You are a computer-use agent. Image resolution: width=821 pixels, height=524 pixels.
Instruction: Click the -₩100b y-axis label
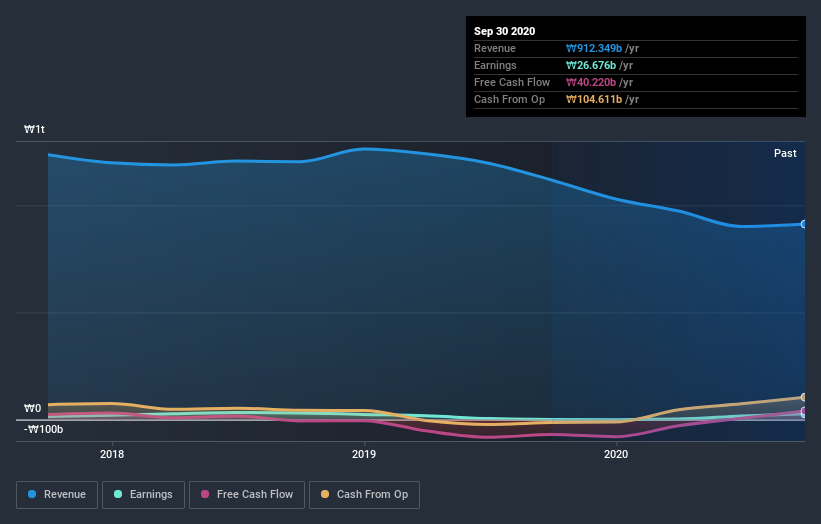43,429
